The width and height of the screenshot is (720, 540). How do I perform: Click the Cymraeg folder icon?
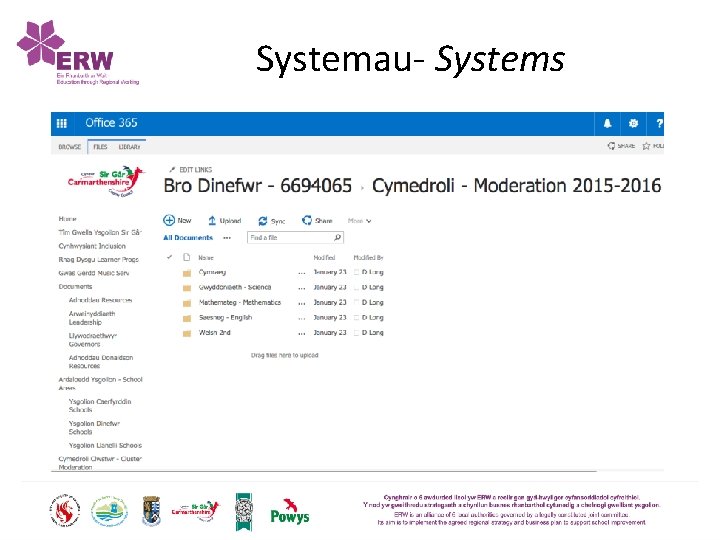(x=187, y=273)
